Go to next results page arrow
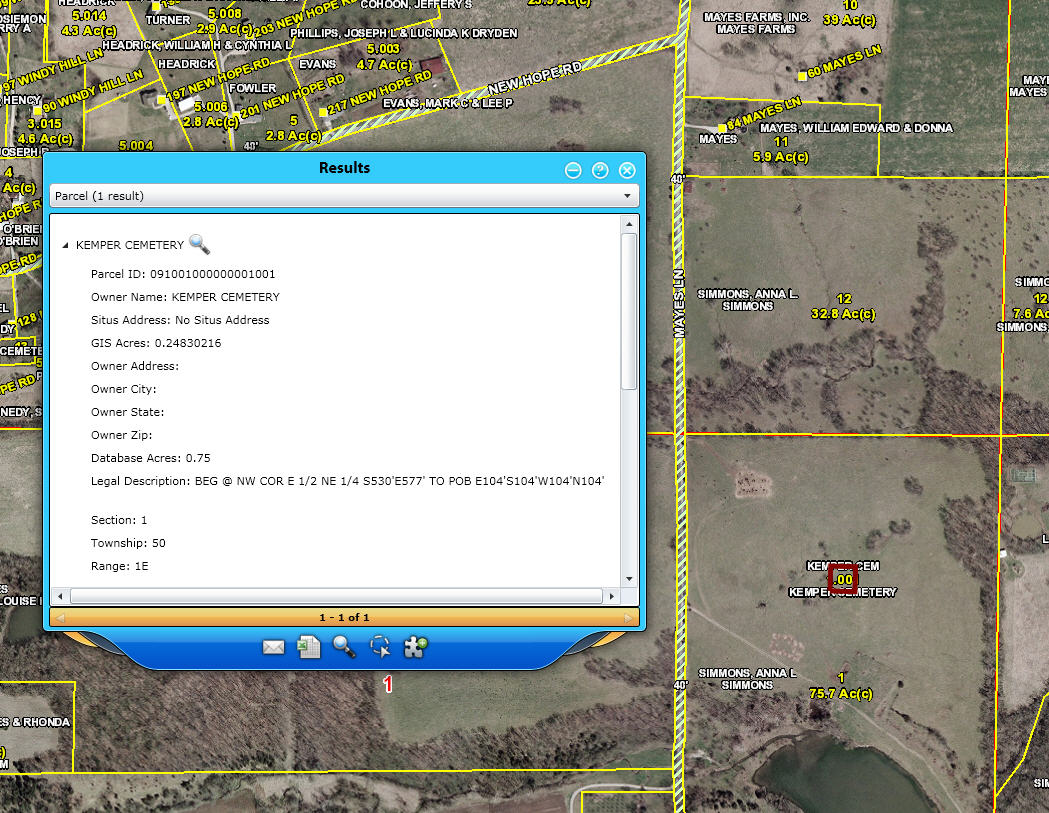Image resolution: width=1049 pixels, height=813 pixels. pos(629,618)
